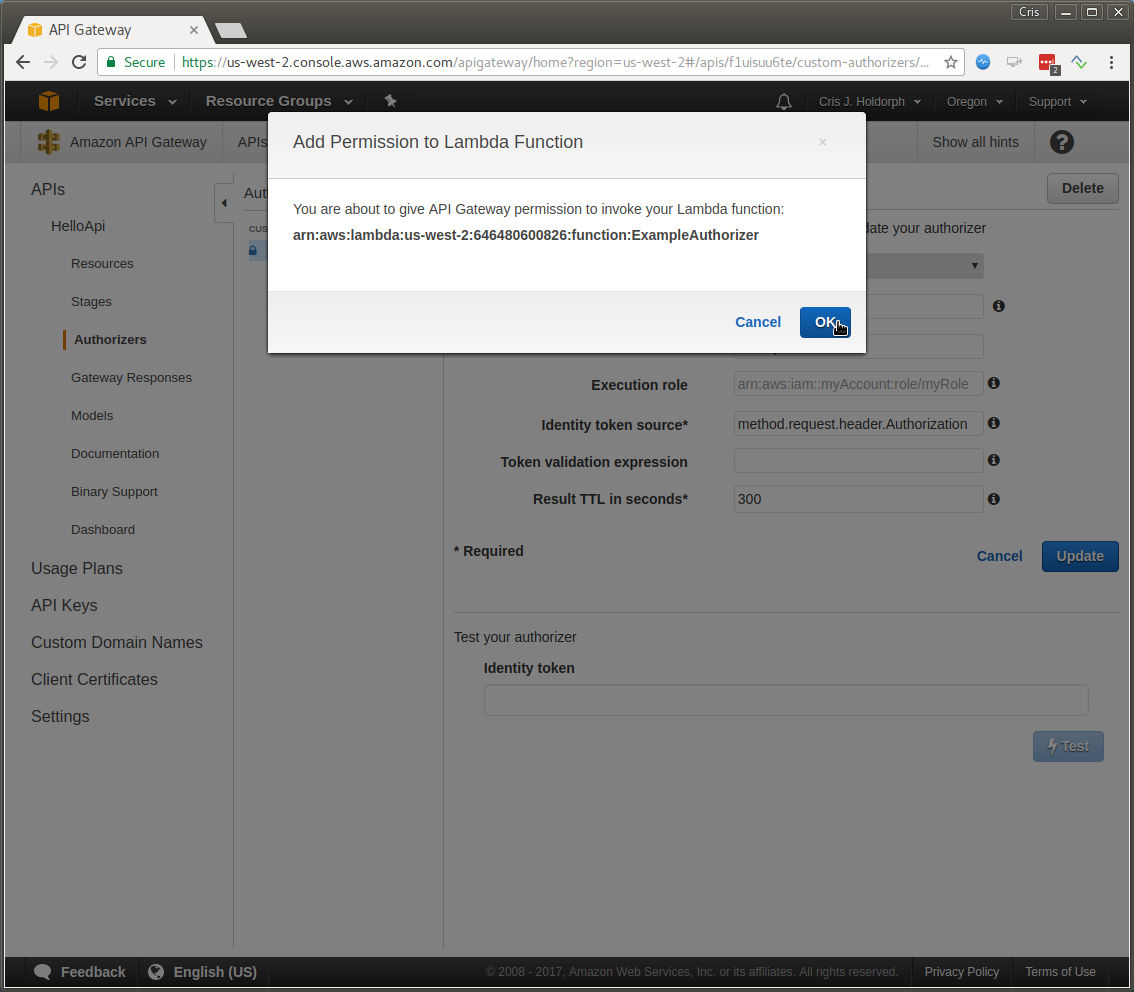Screen dimensions: 1134x992
Task: Click the Result TTL in seconds field
Action: 858,499
